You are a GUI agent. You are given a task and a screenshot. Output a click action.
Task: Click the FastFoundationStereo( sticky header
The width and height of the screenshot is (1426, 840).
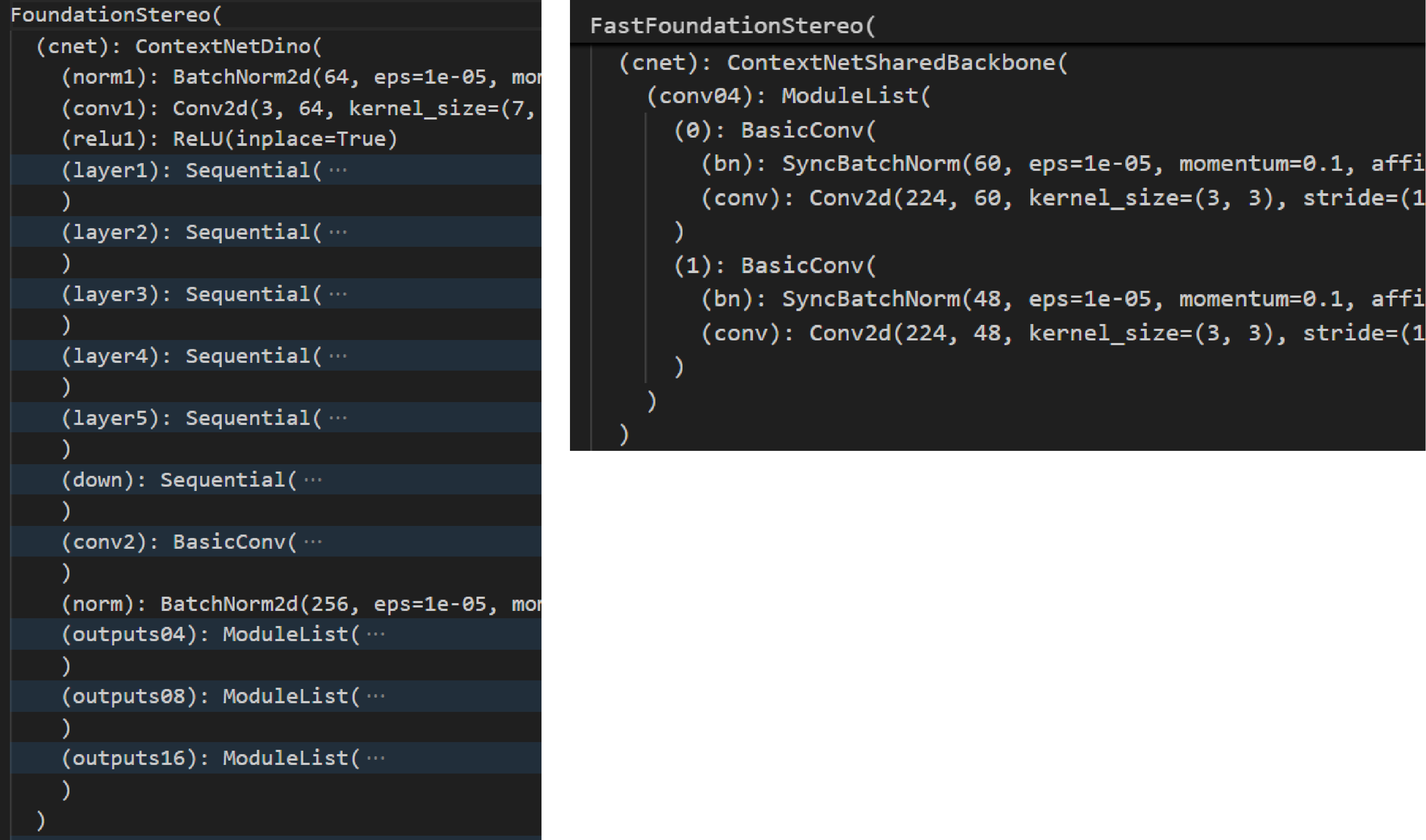click(732, 26)
